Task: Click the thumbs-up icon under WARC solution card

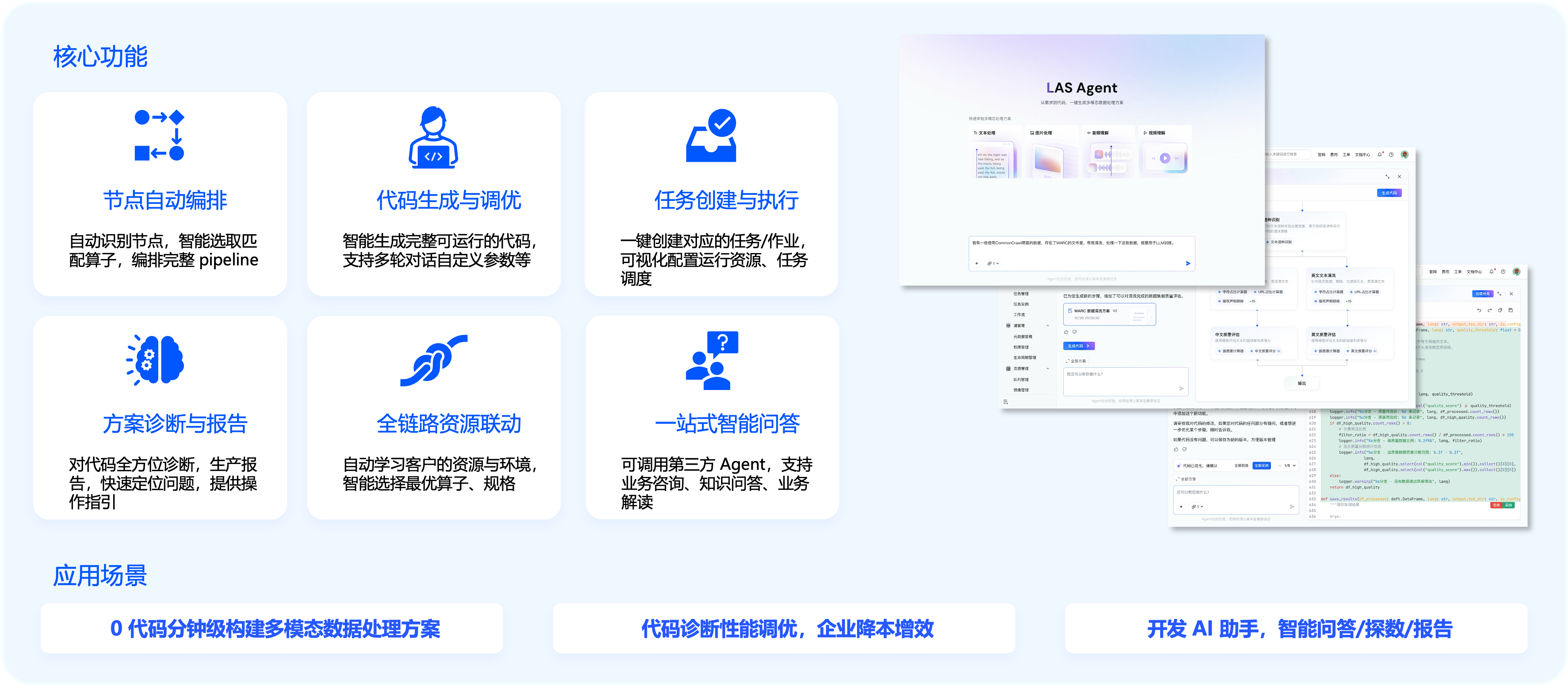Action: coord(1066,331)
